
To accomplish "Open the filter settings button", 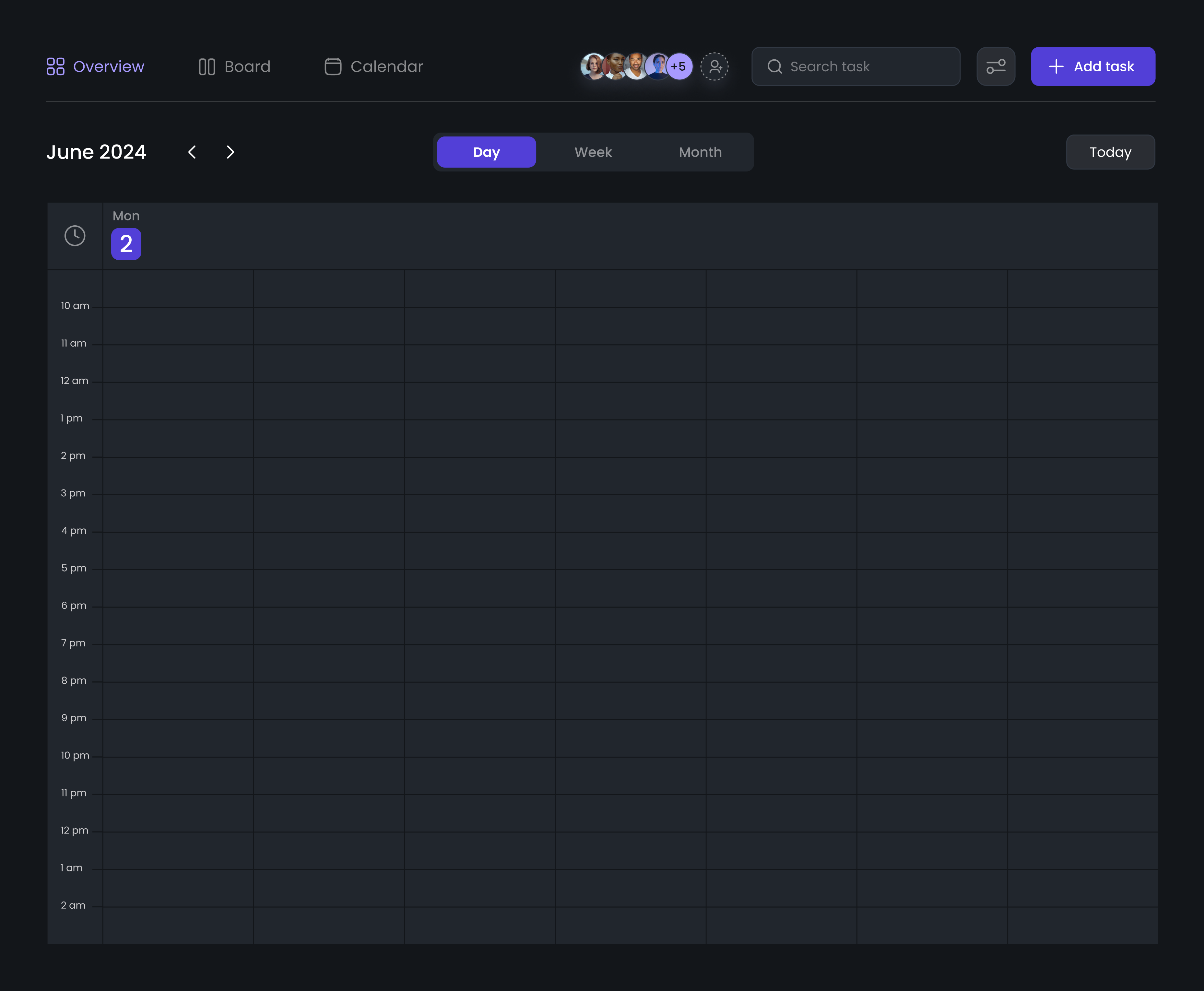I will 996,66.
